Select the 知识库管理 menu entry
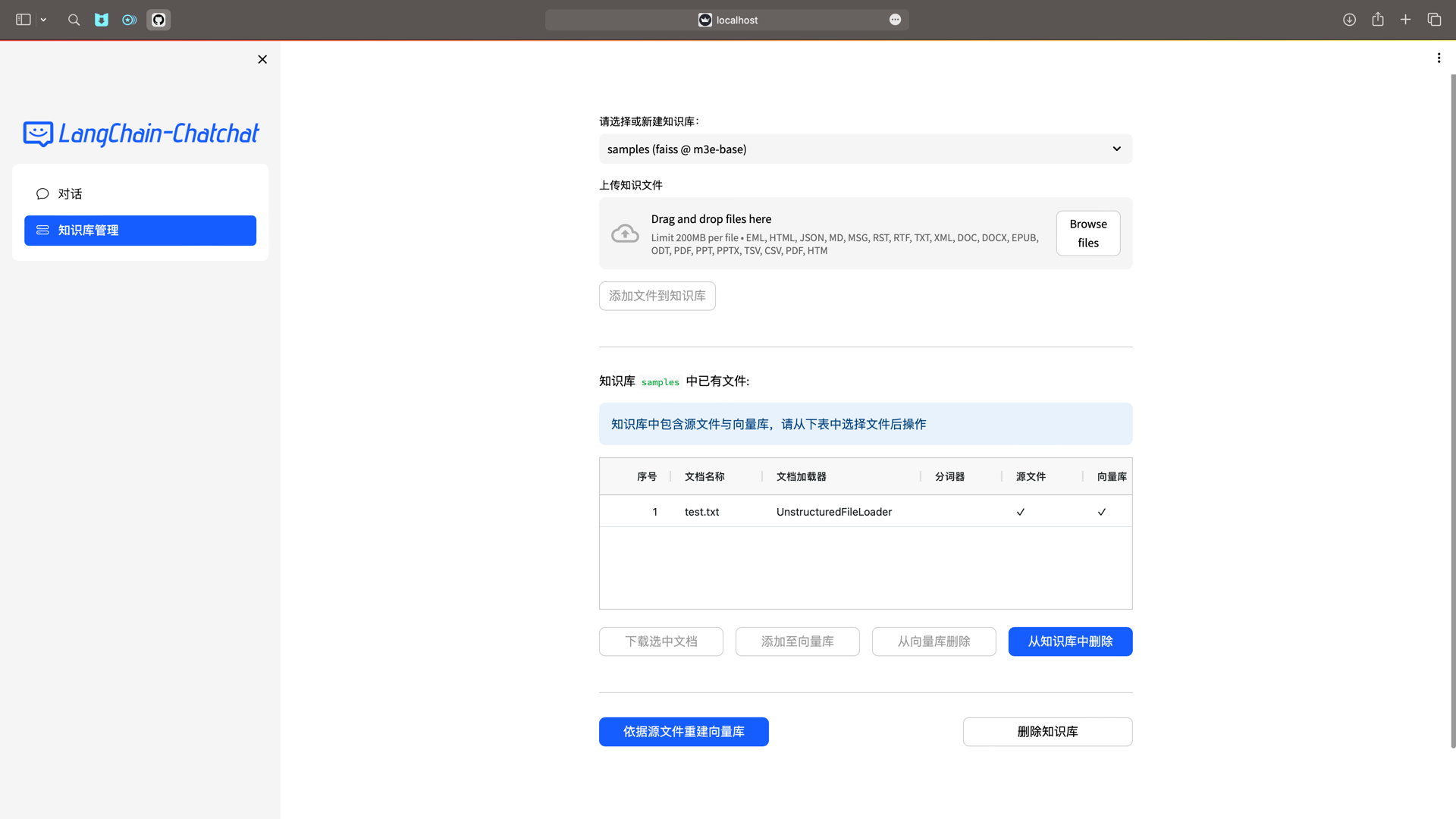The width and height of the screenshot is (1456, 819). pyautogui.click(x=88, y=231)
